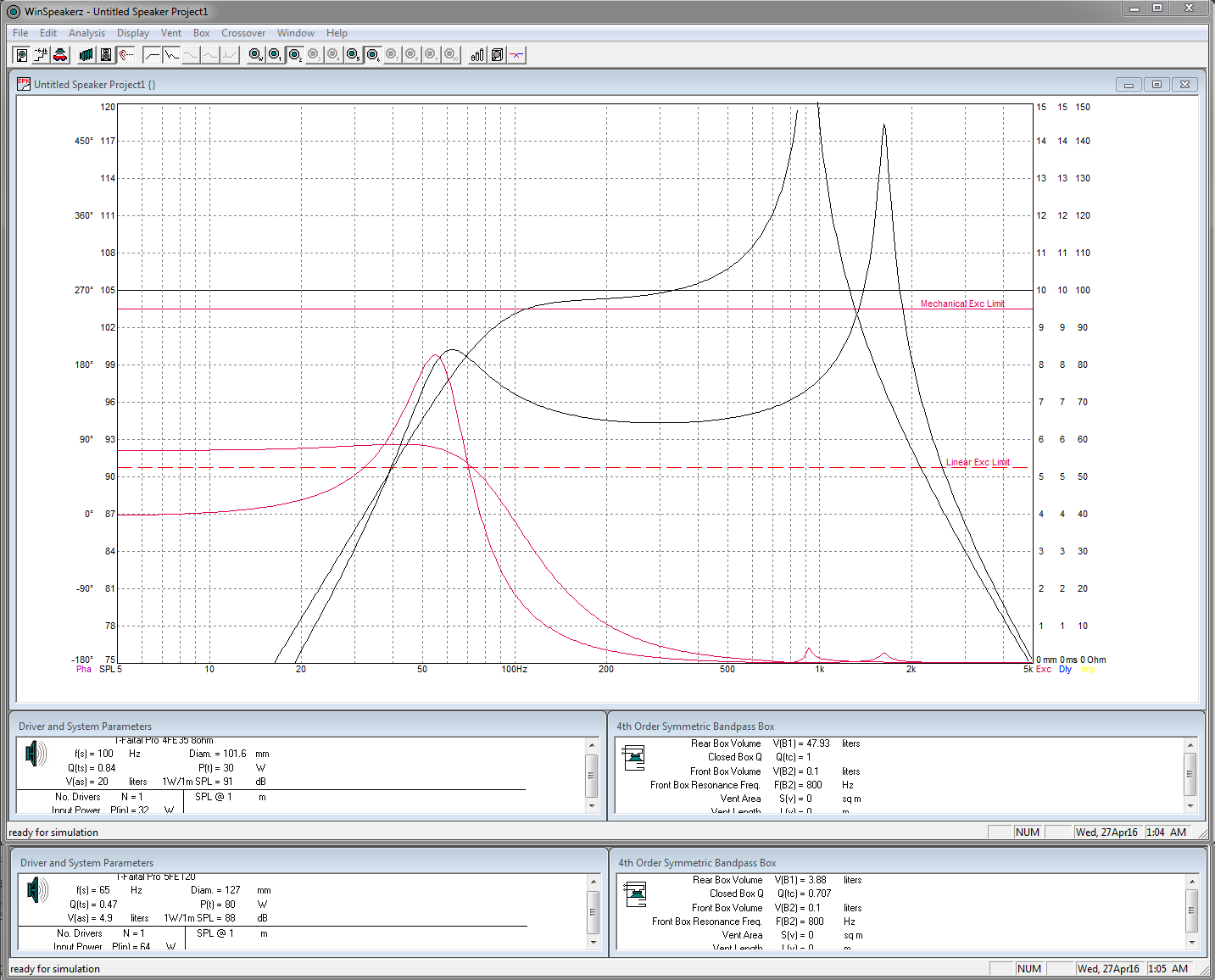Viewport: 1215px width, 980px height.
Task: Click the fifth greyed-out curve icon
Action: [230, 55]
